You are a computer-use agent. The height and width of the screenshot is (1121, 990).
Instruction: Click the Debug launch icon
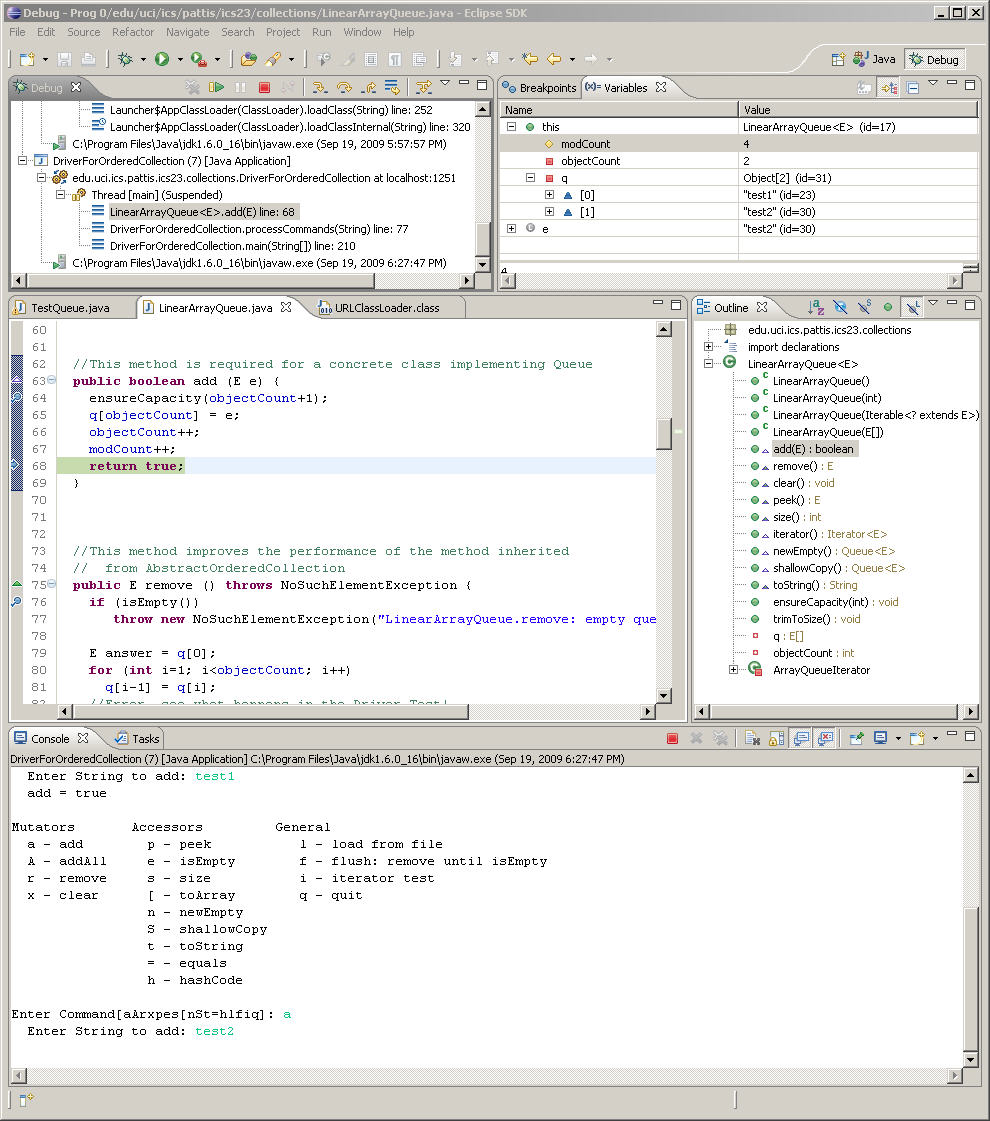click(x=124, y=59)
